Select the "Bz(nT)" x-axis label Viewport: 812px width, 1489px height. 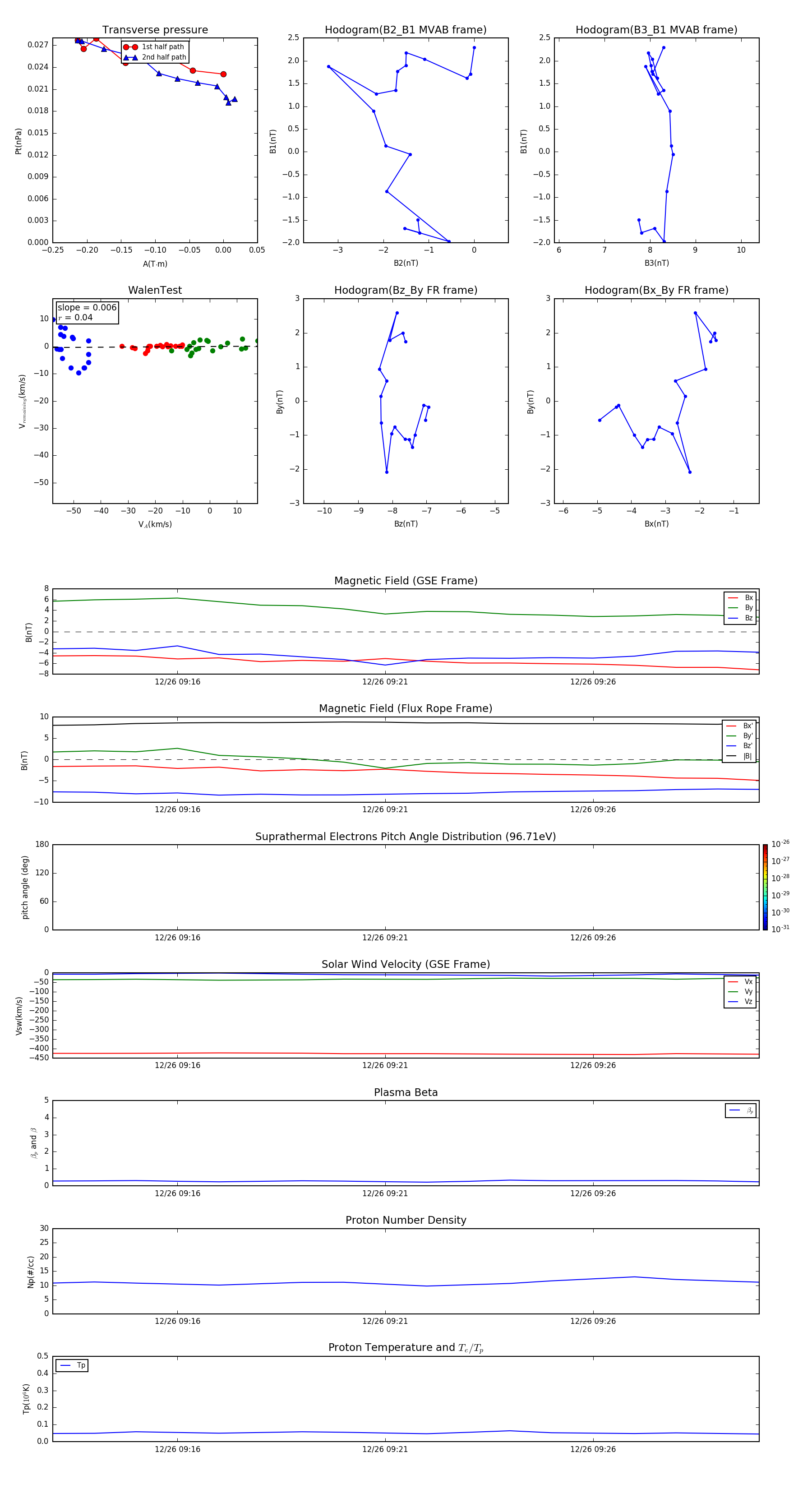pyautogui.click(x=406, y=524)
